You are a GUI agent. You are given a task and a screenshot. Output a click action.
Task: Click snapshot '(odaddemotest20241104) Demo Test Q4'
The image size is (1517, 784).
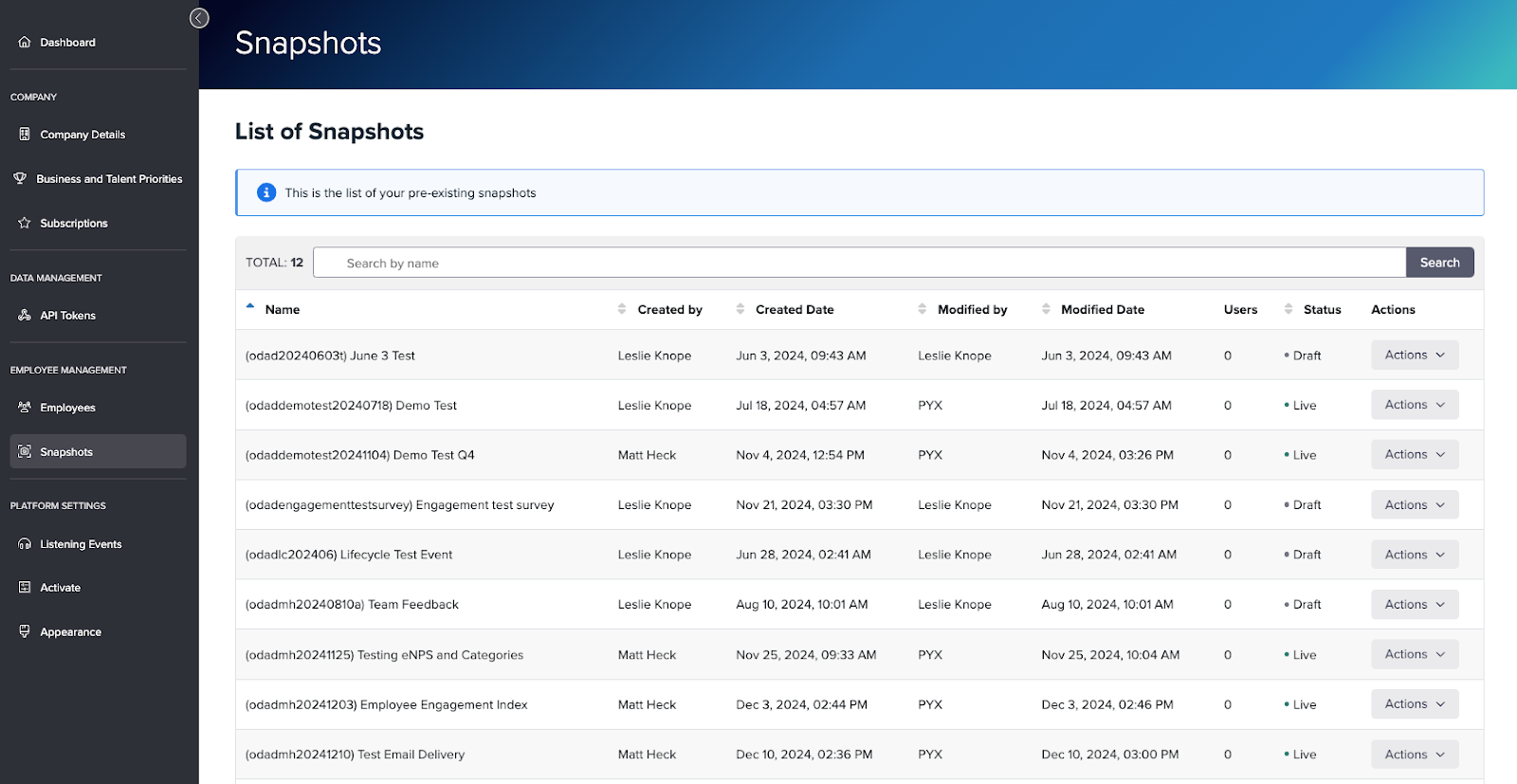pos(359,455)
